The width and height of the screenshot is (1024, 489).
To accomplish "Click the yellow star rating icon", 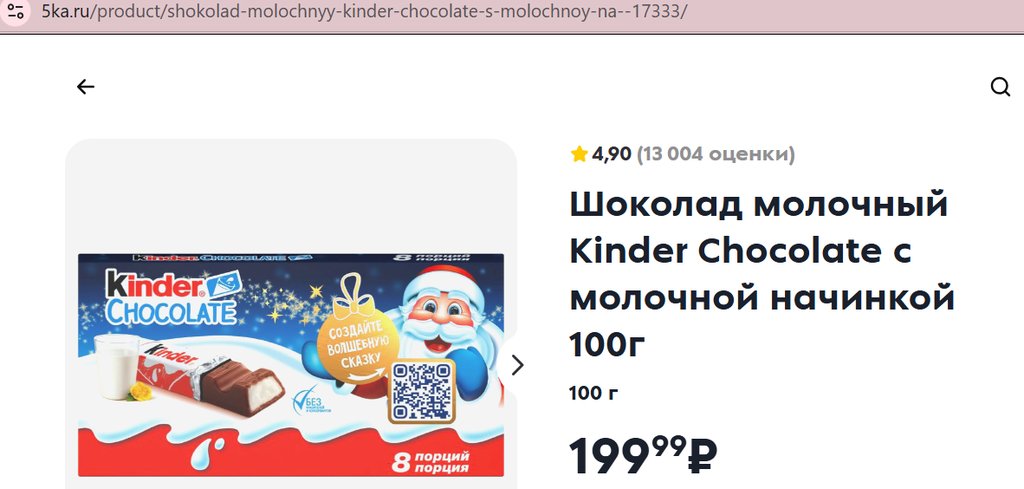I will pos(579,154).
